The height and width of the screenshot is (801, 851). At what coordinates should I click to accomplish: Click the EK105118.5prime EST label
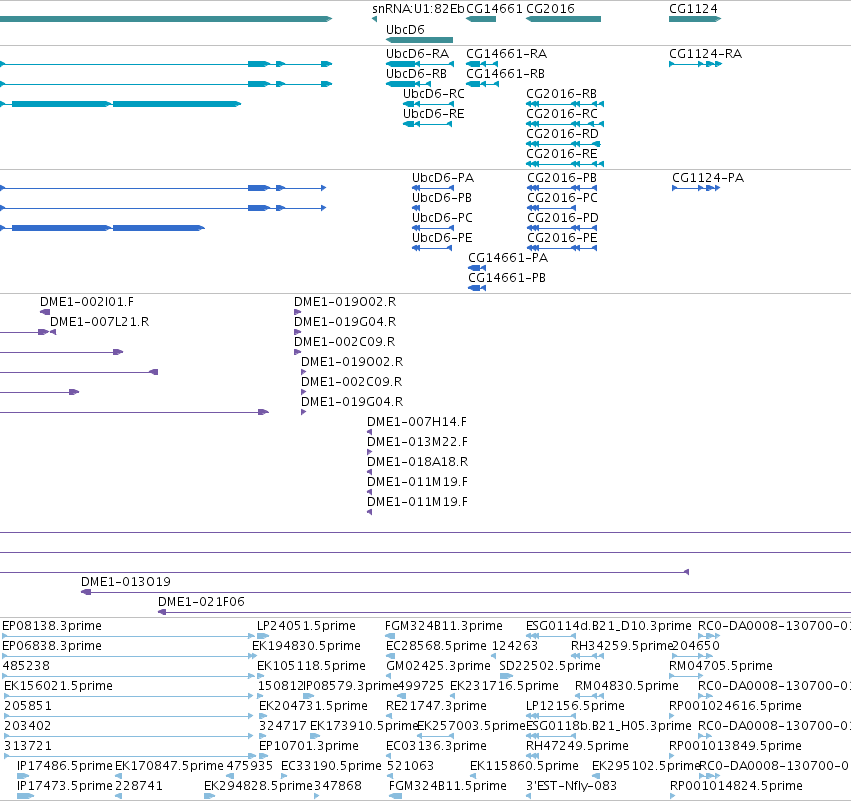click(312, 666)
